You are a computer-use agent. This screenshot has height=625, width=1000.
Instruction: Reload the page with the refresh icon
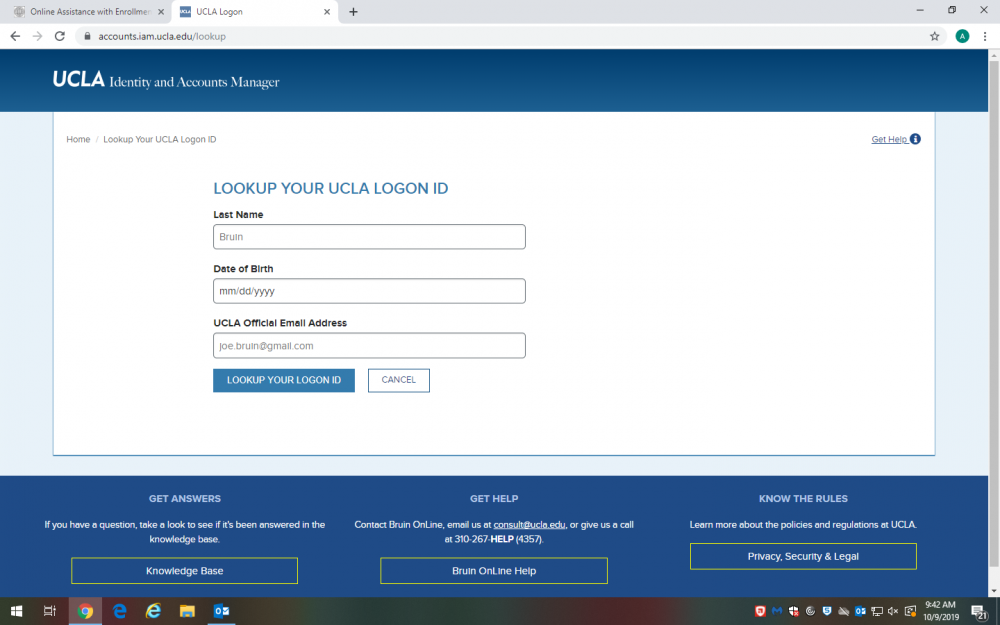point(60,36)
